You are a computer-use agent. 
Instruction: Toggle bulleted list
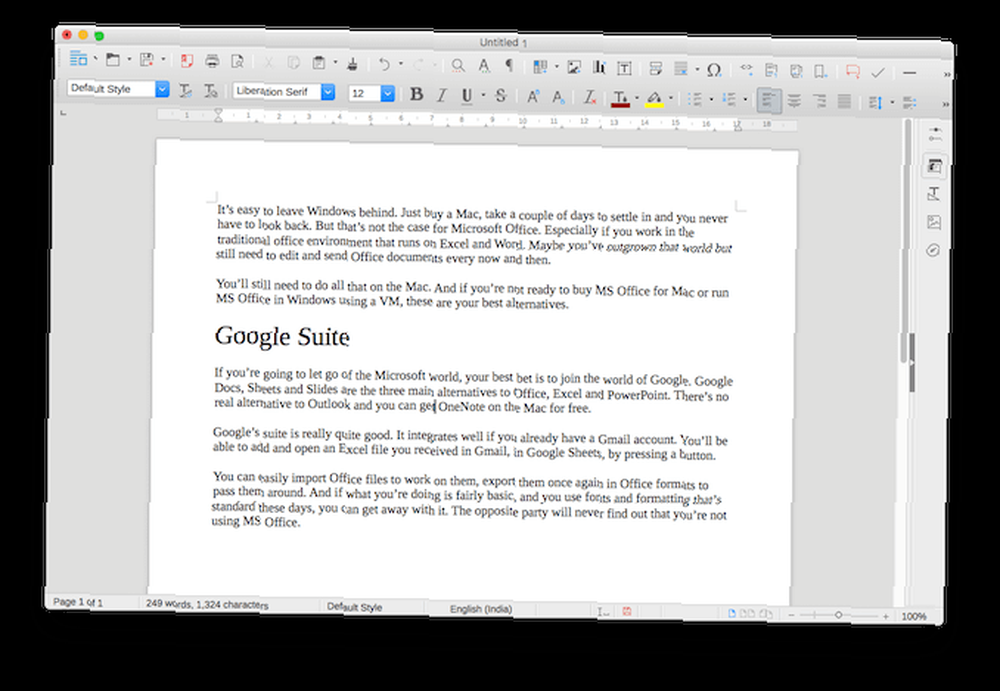(x=695, y=99)
